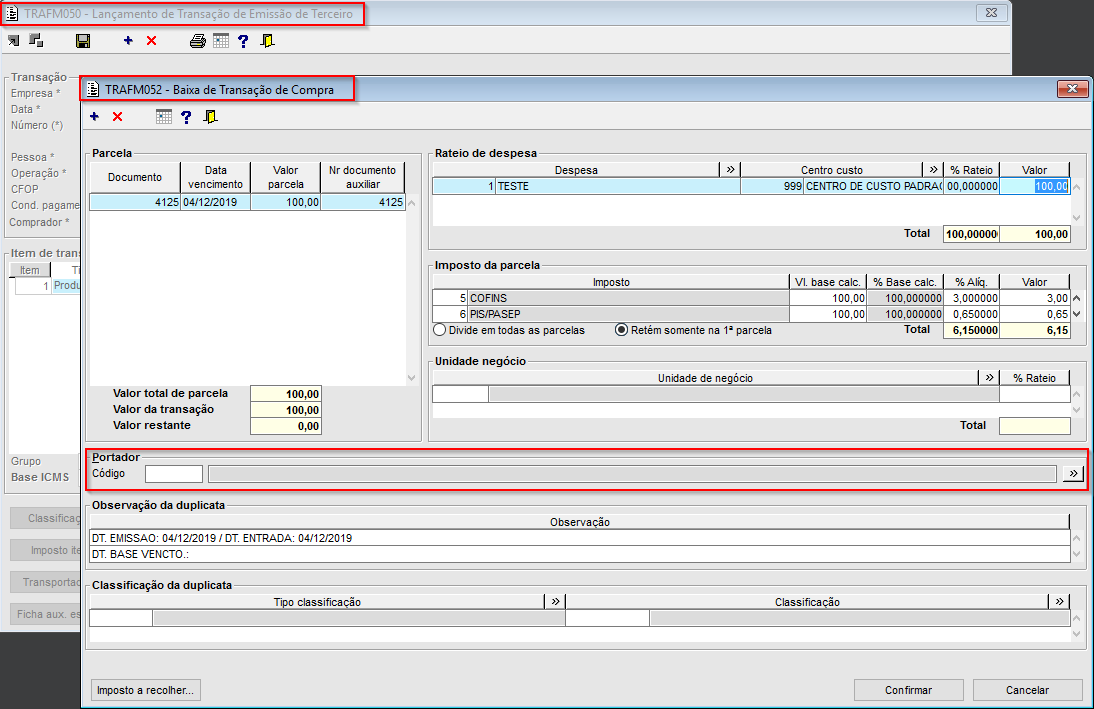Open the Despesa lookup (») button
1094x709 pixels.
click(x=730, y=170)
